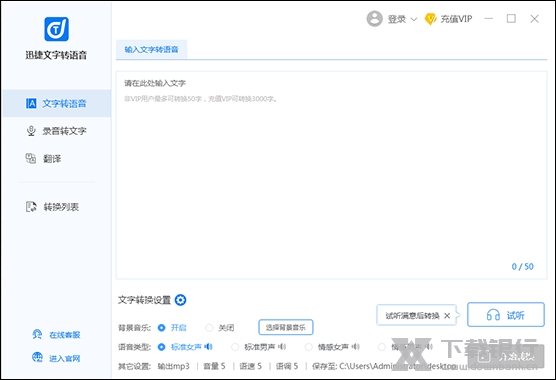Click the 输出mp3 setting
The image size is (556, 380).
(174, 366)
